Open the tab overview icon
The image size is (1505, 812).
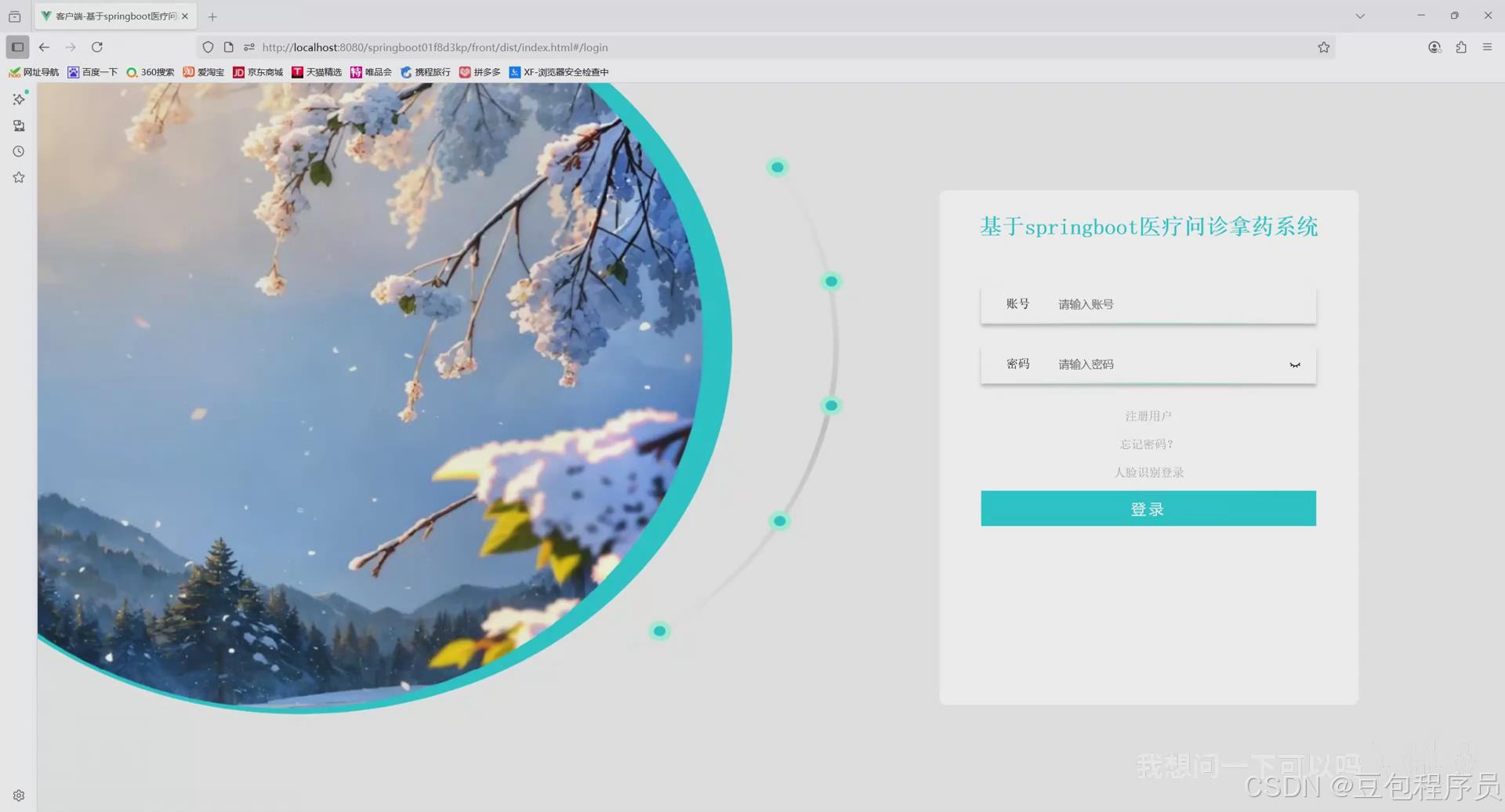[x=14, y=16]
